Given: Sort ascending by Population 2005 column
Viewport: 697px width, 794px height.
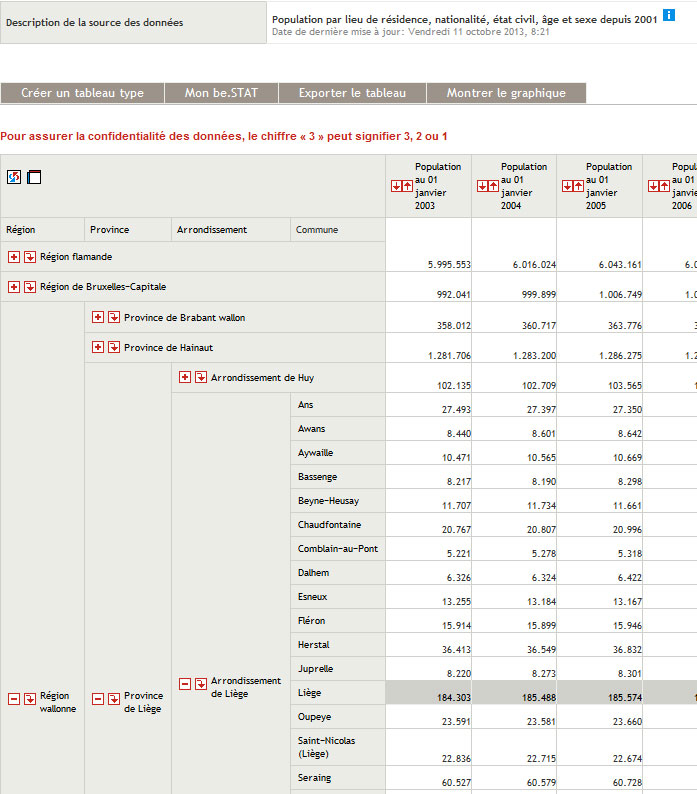Looking at the screenshot, I should [578, 186].
